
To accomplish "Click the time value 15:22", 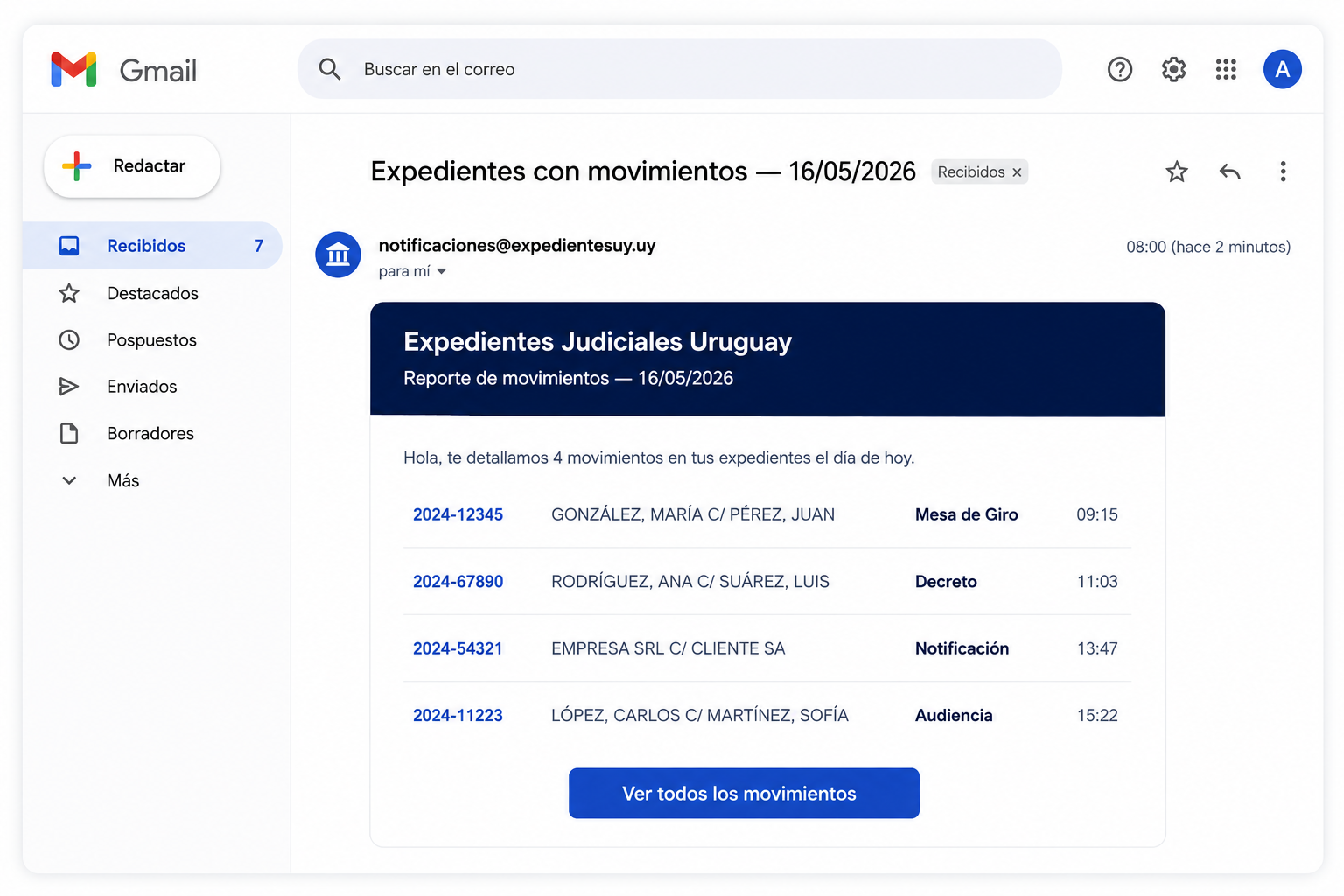I will (1097, 716).
